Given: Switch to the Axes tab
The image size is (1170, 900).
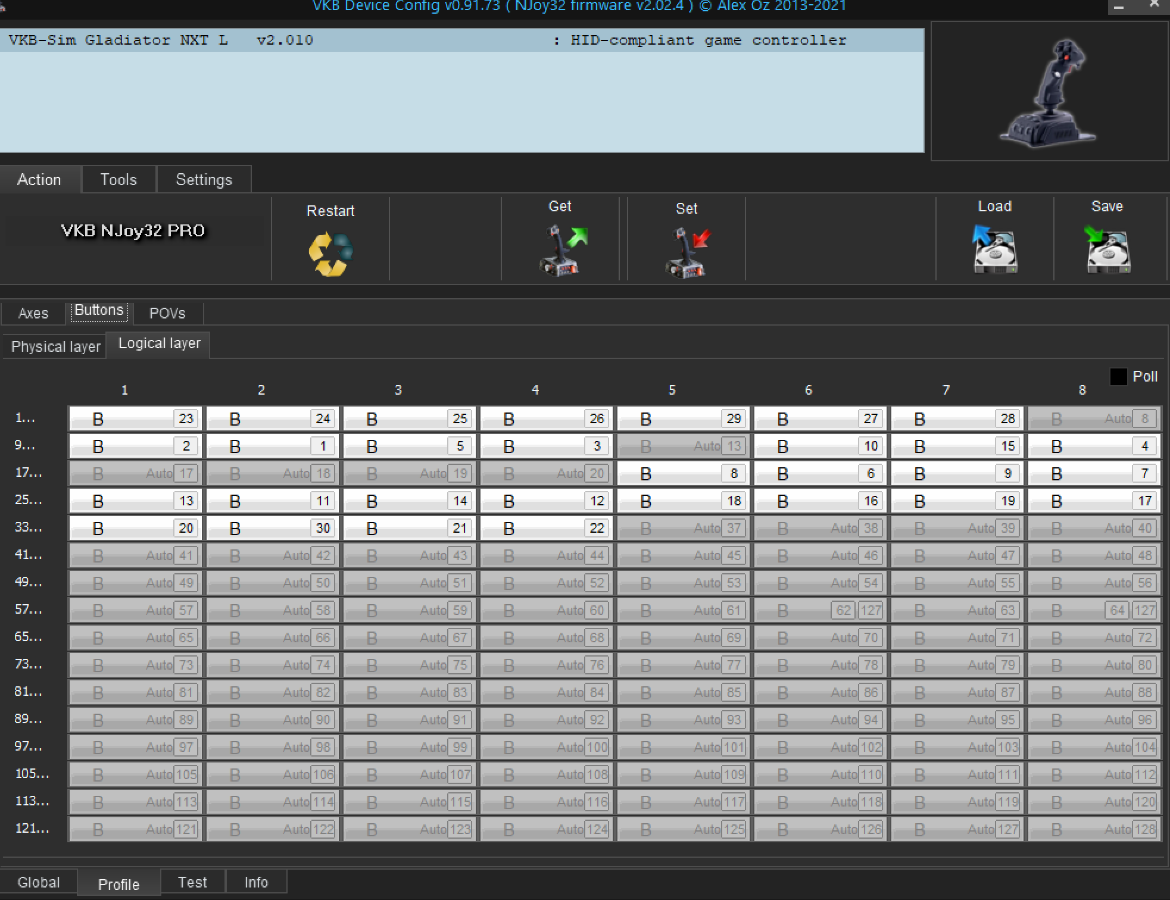Looking at the screenshot, I should (x=33, y=313).
